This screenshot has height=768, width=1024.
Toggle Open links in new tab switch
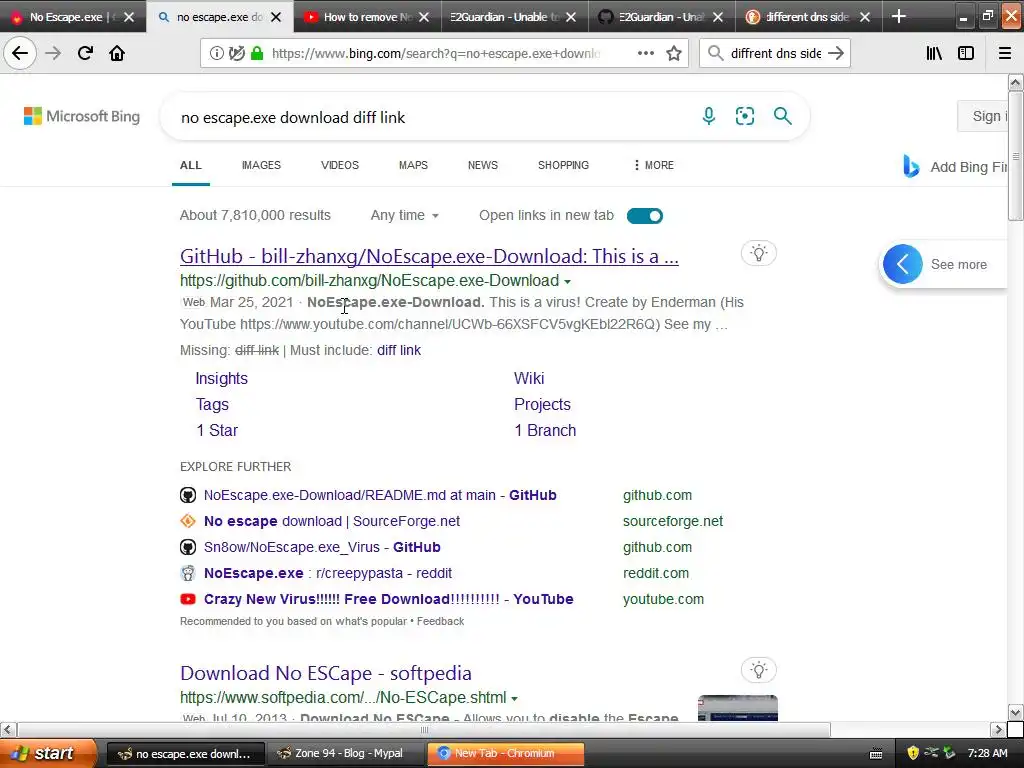pyautogui.click(x=645, y=216)
